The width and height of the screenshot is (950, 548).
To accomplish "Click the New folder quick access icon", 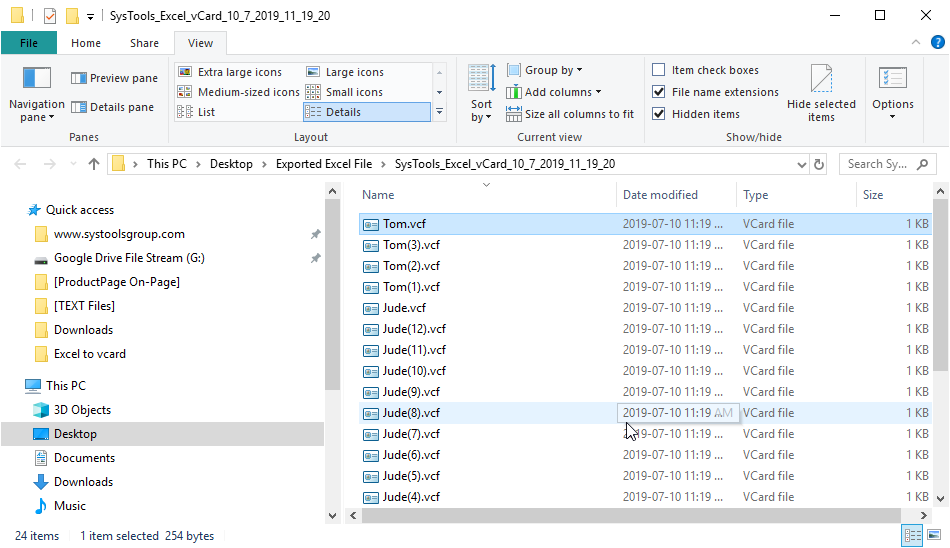I will click(72, 16).
